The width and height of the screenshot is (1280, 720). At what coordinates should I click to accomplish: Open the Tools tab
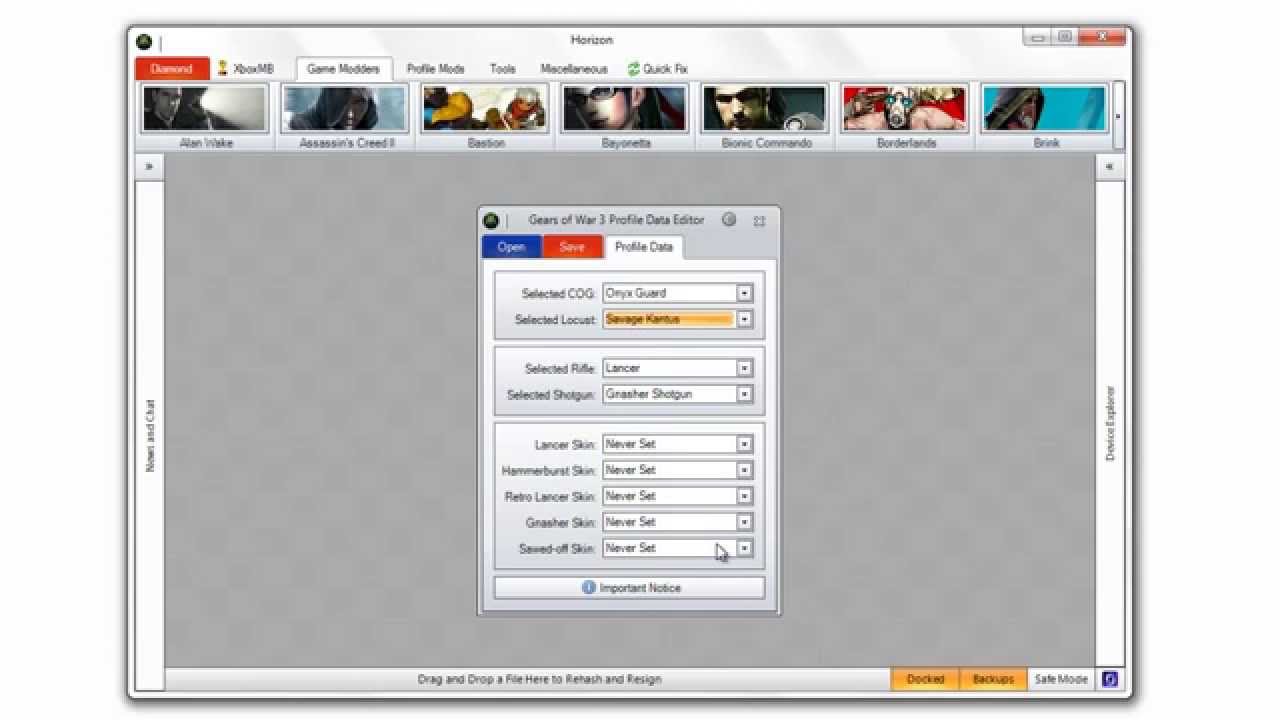[503, 69]
